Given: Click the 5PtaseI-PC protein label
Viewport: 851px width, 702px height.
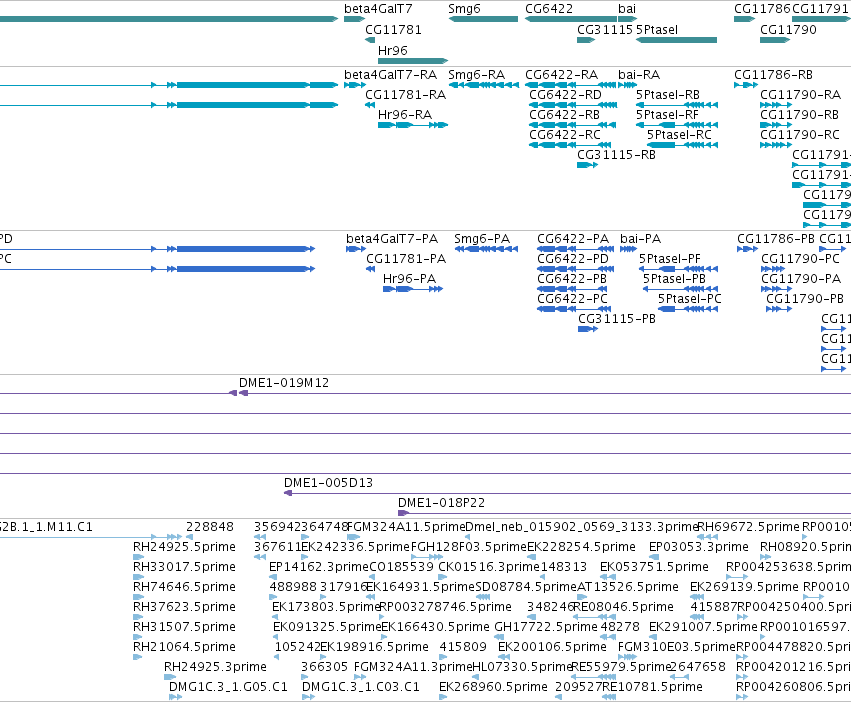Looking at the screenshot, I should pyautogui.click(x=690, y=299).
